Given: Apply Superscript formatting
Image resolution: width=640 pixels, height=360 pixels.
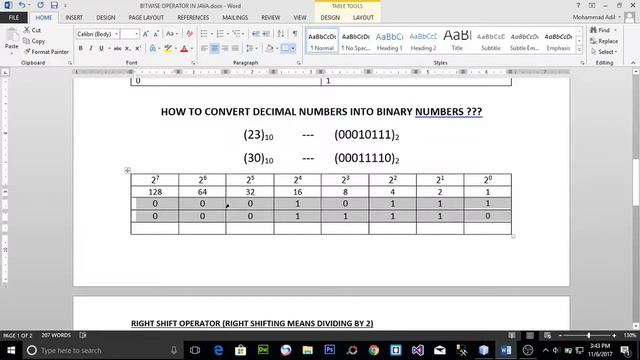Looking at the screenshot, I should [x=138, y=49].
